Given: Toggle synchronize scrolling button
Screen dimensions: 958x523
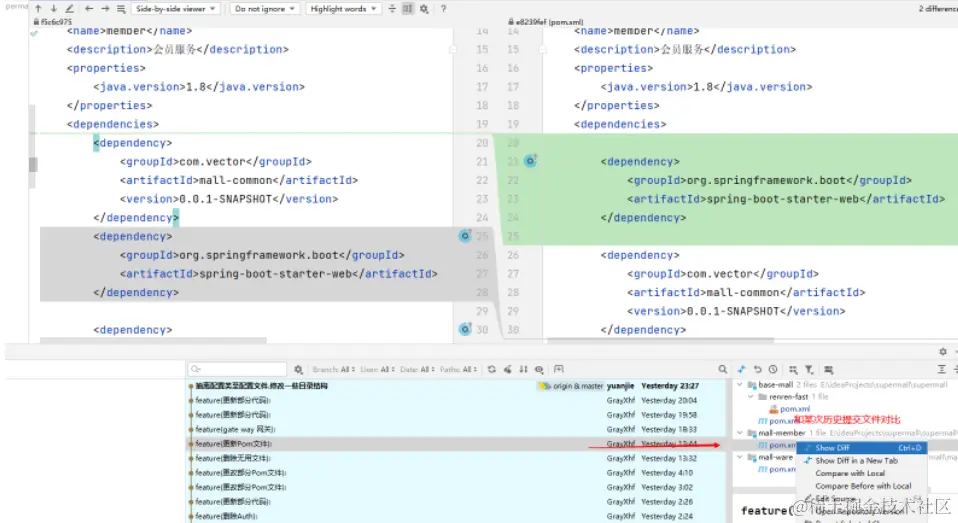Looking at the screenshot, I should point(408,9).
